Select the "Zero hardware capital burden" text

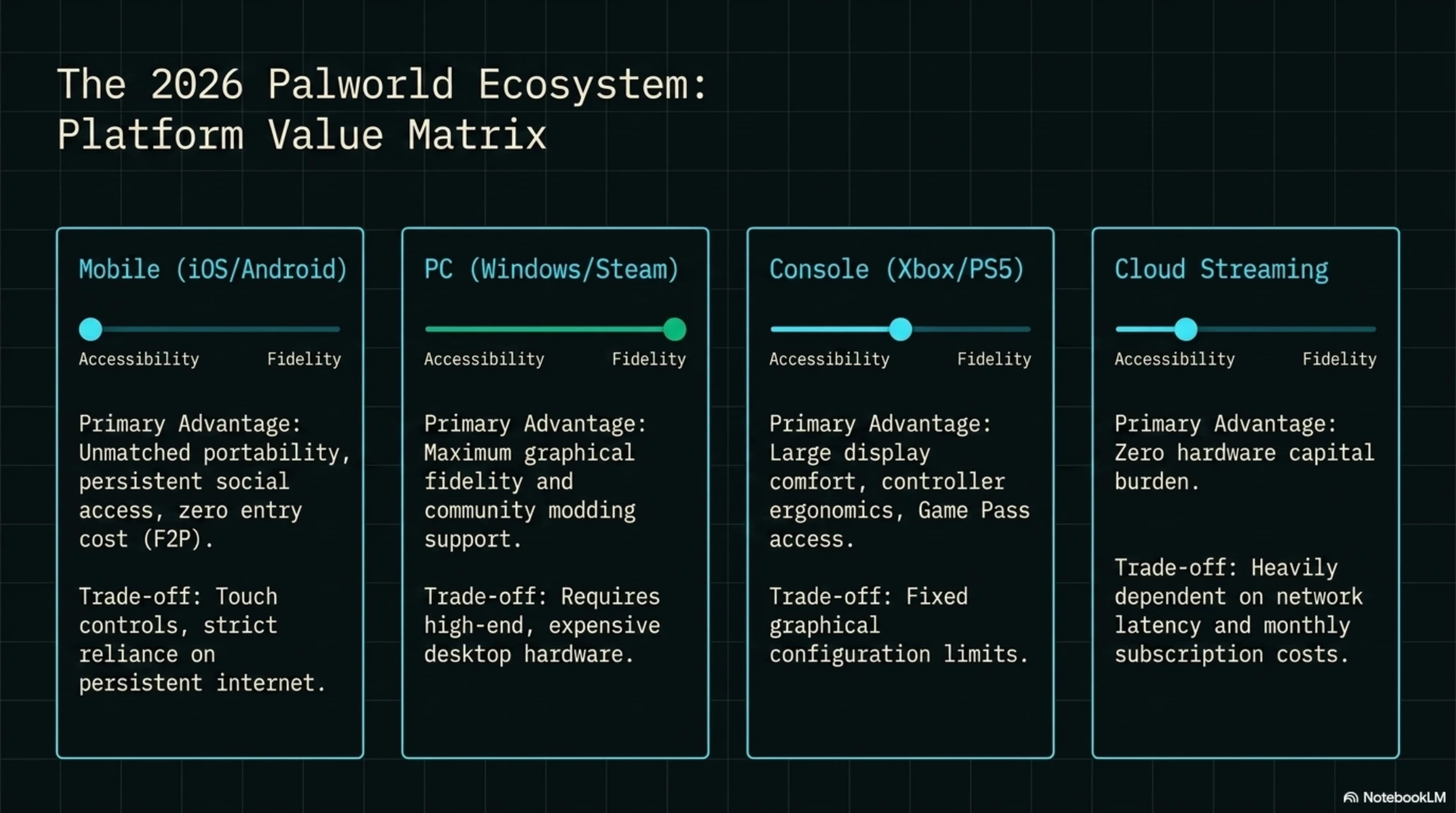[x=1244, y=452]
